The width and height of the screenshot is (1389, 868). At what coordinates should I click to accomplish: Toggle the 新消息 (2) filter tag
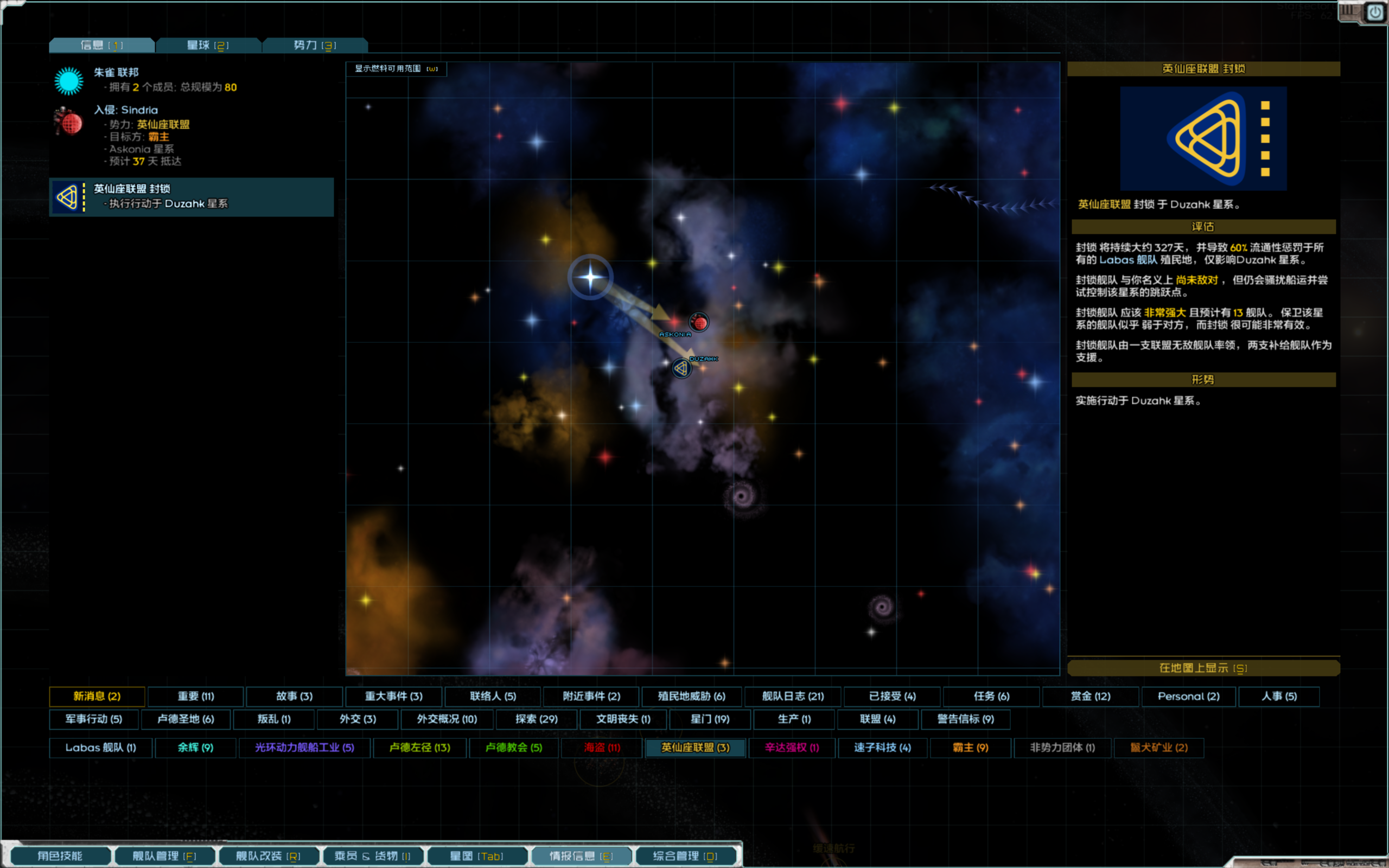point(97,696)
